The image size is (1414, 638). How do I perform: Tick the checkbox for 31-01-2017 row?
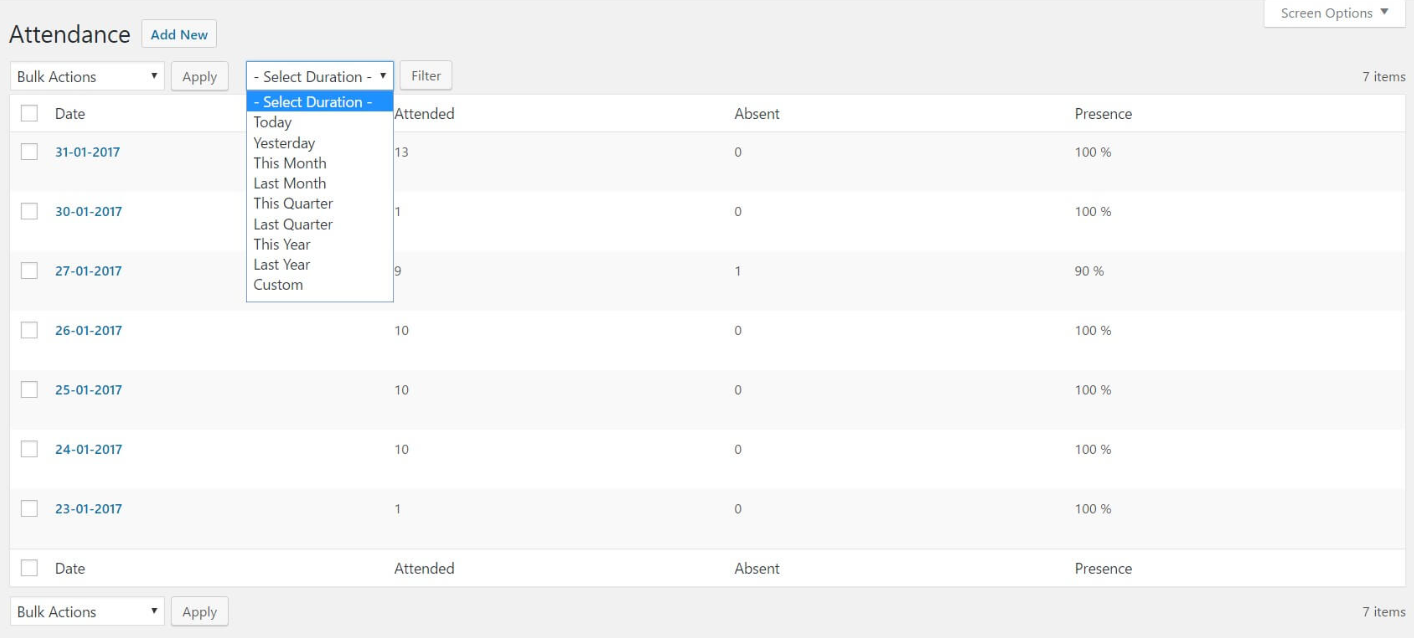pyautogui.click(x=30, y=152)
